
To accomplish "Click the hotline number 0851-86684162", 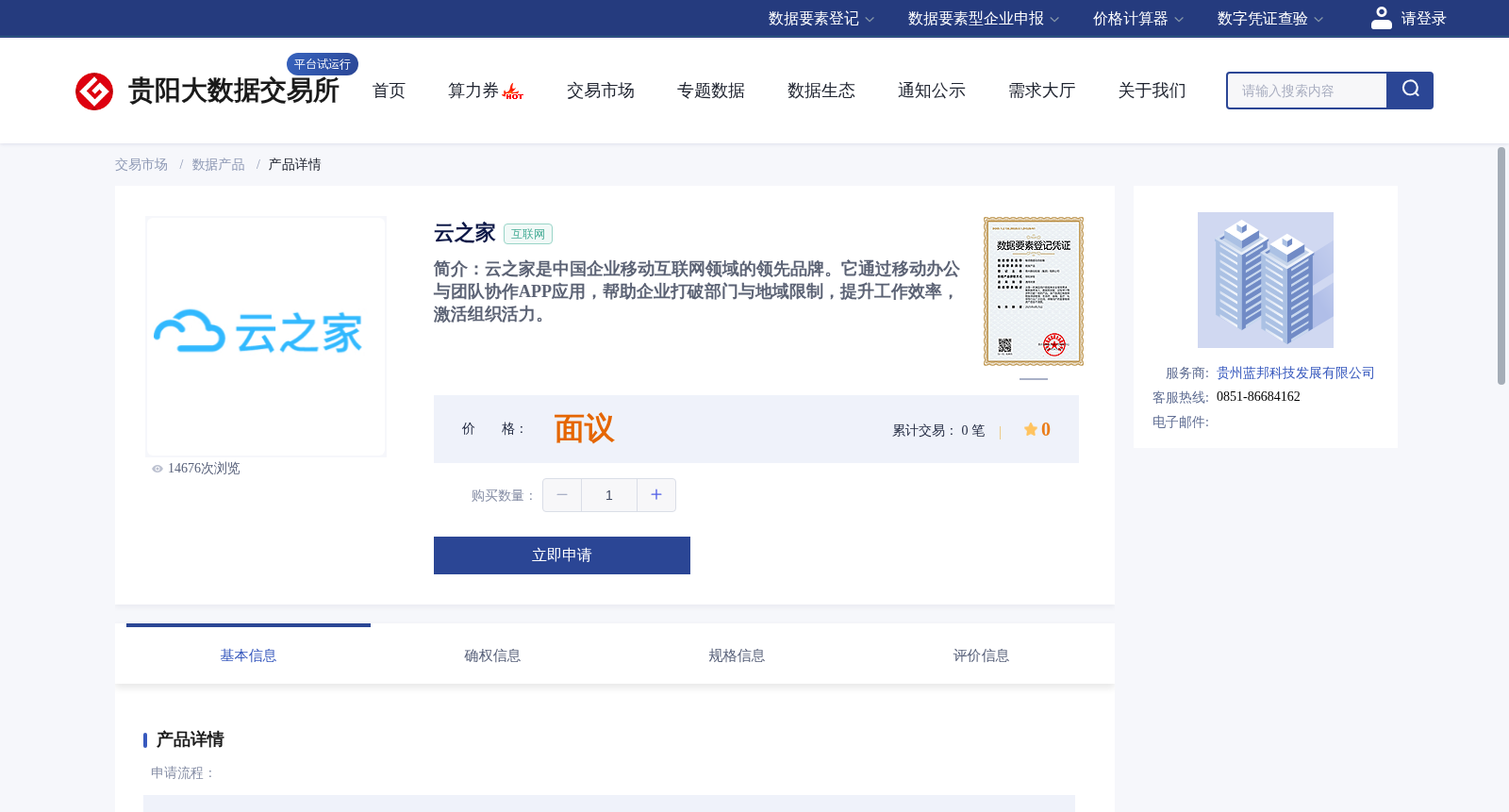I will 1258,397.
